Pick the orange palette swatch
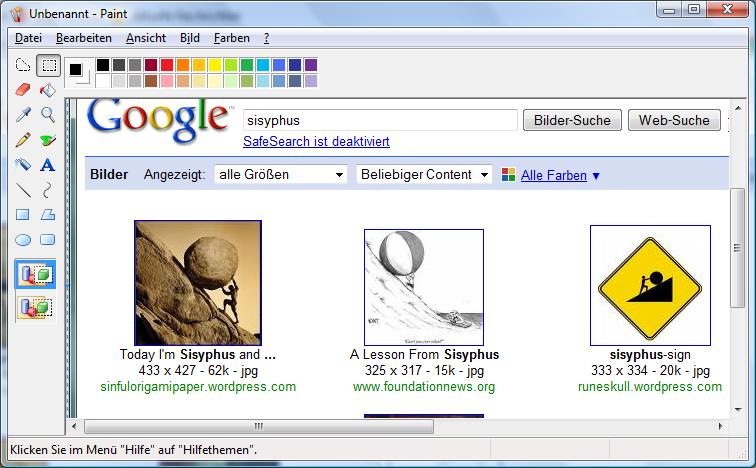The image size is (756, 468). 183,65
